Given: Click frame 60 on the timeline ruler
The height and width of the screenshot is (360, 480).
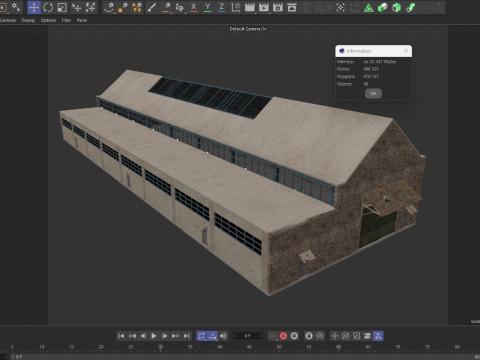Looking at the screenshot, I should (338, 347).
